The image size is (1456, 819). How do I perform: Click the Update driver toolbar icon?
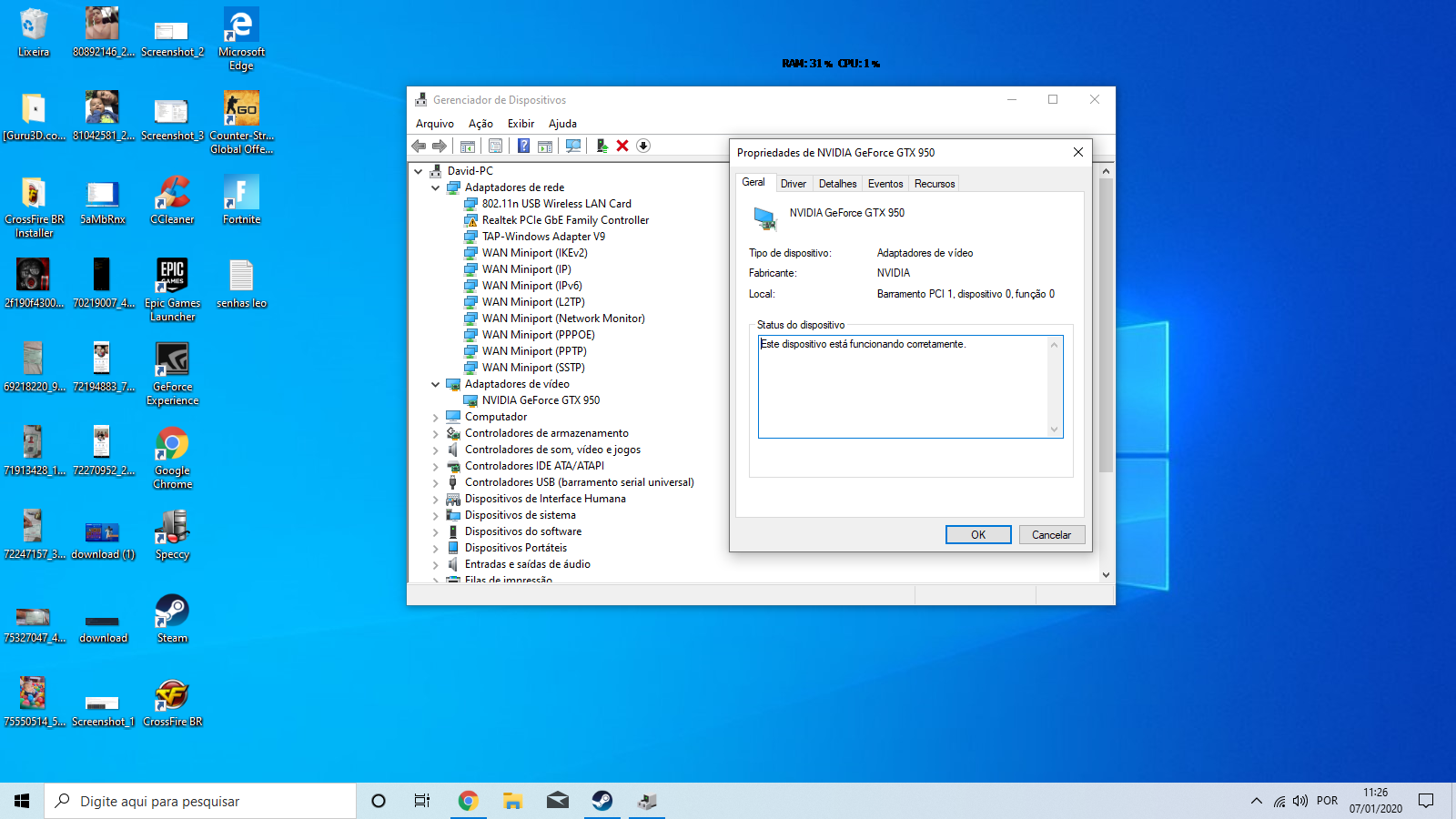[x=602, y=146]
